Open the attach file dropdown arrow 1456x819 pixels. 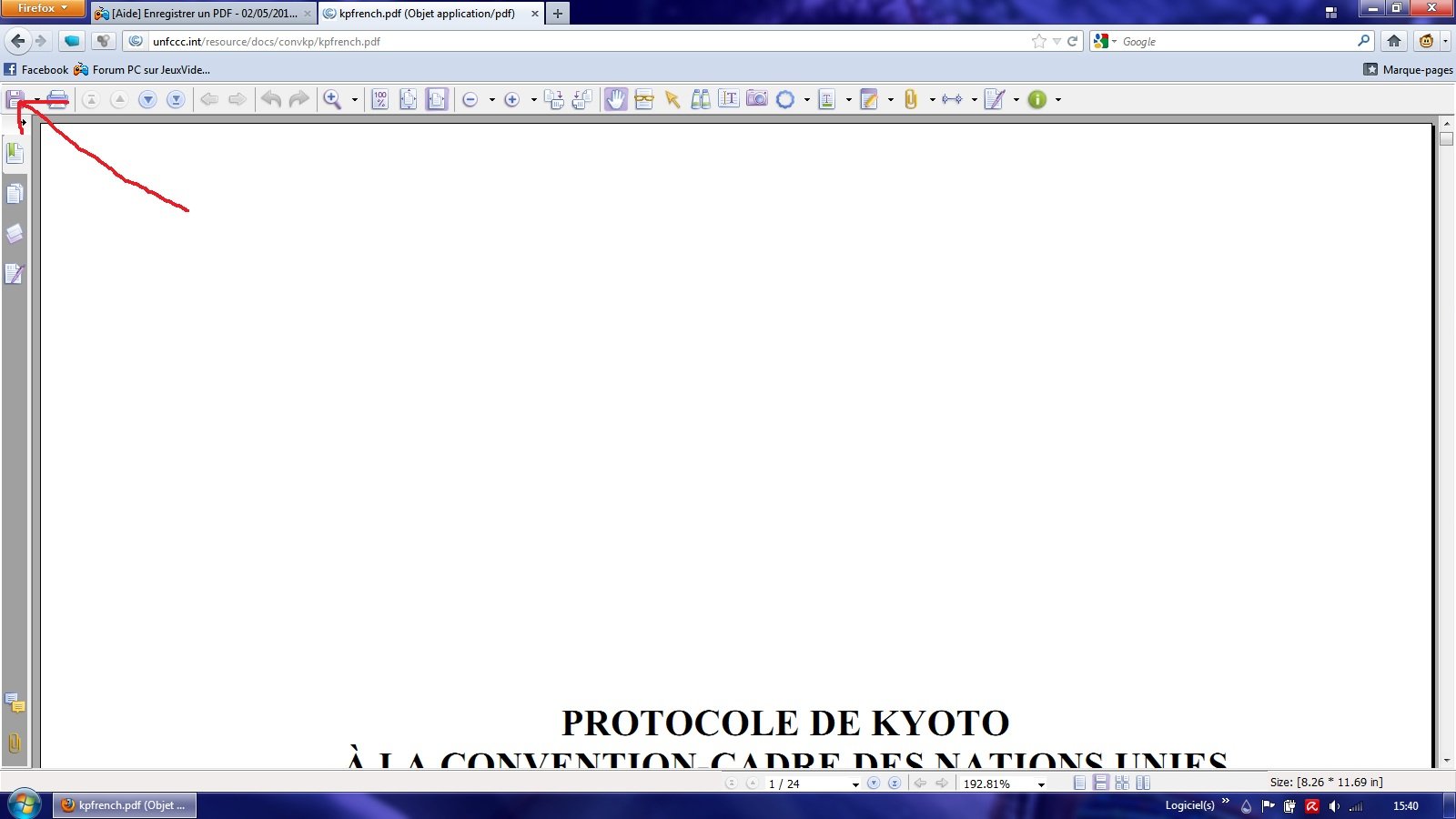point(932,99)
